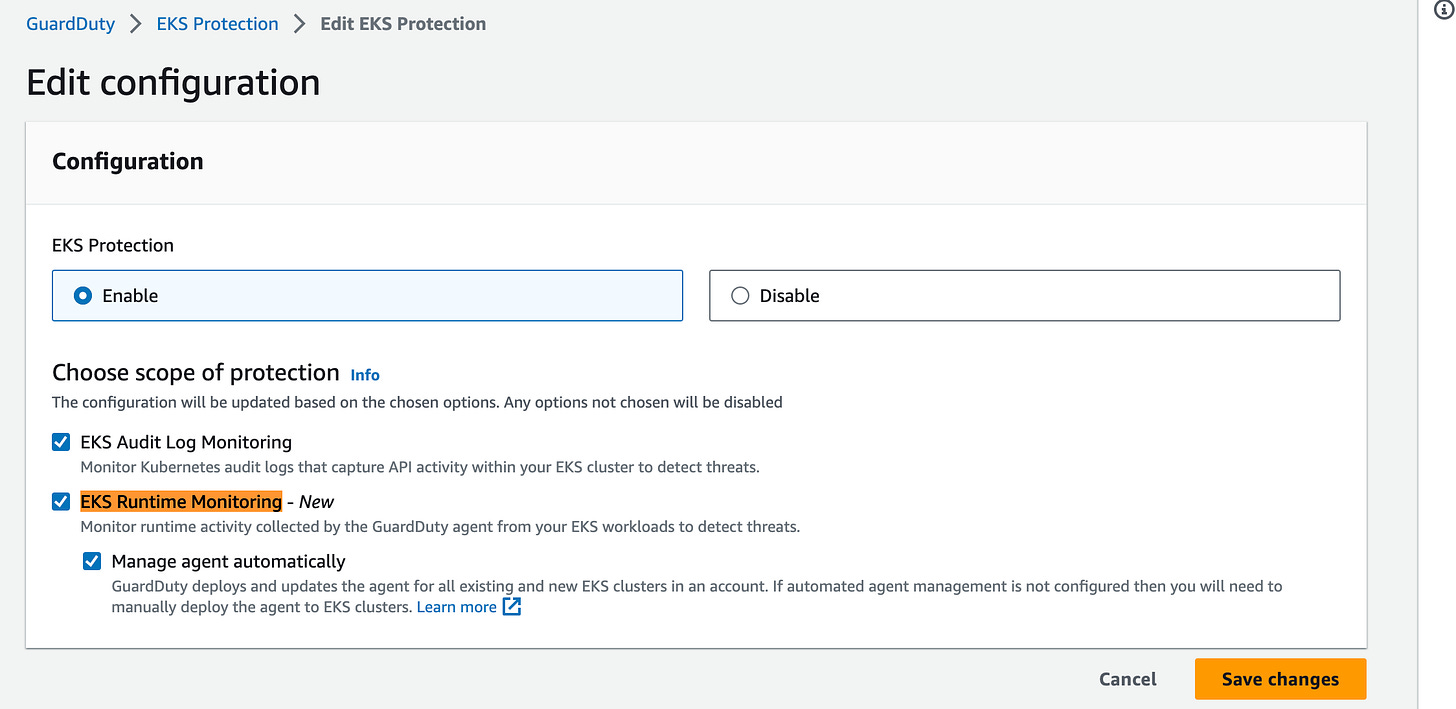
Task: Open the Learn more link
Action: [x=456, y=607]
